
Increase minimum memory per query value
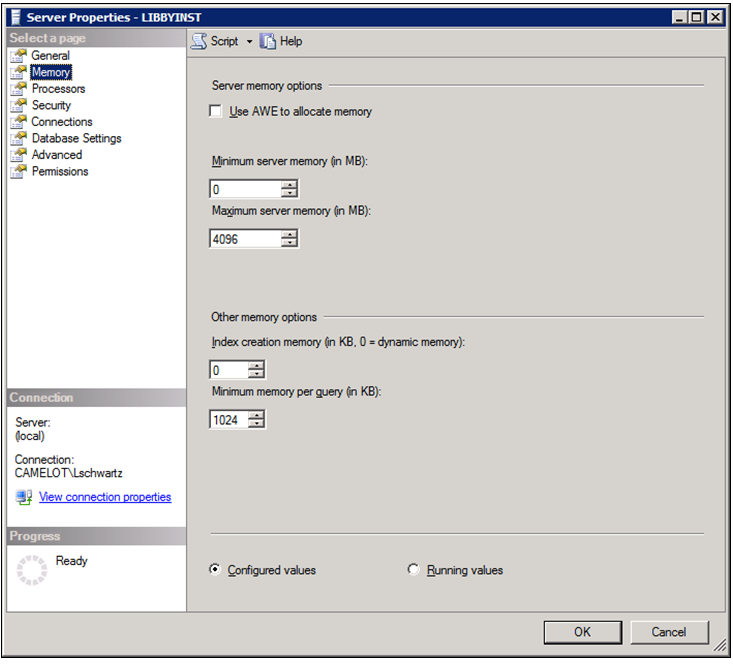pos(256,415)
